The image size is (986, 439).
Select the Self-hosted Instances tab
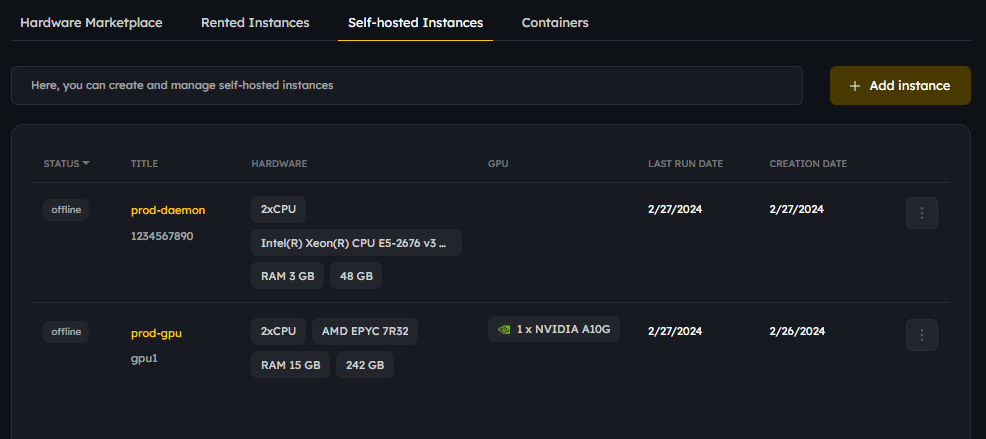tap(415, 22)
